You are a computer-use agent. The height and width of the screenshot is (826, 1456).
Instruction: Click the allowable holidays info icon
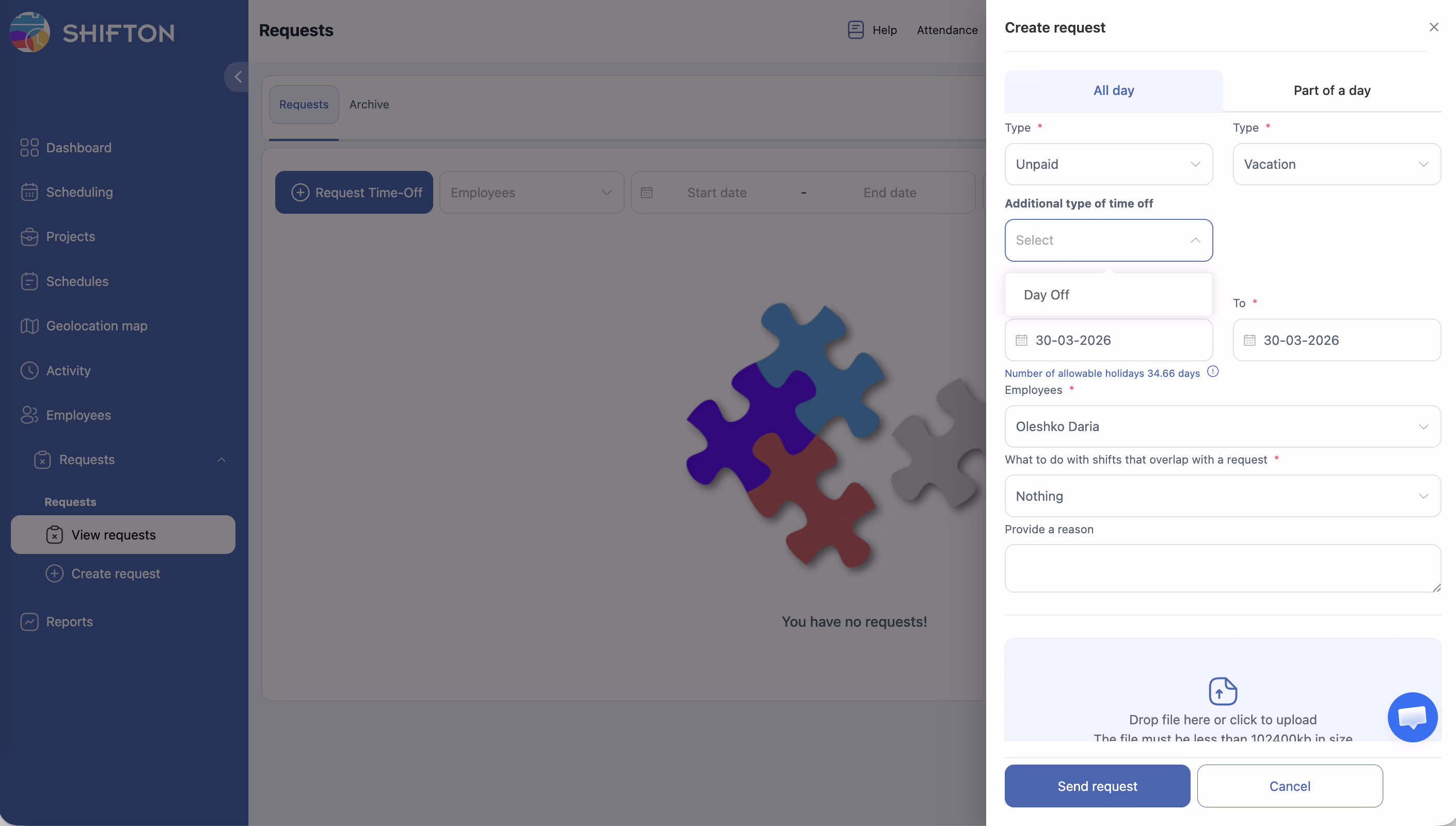tap(1213, 372)
